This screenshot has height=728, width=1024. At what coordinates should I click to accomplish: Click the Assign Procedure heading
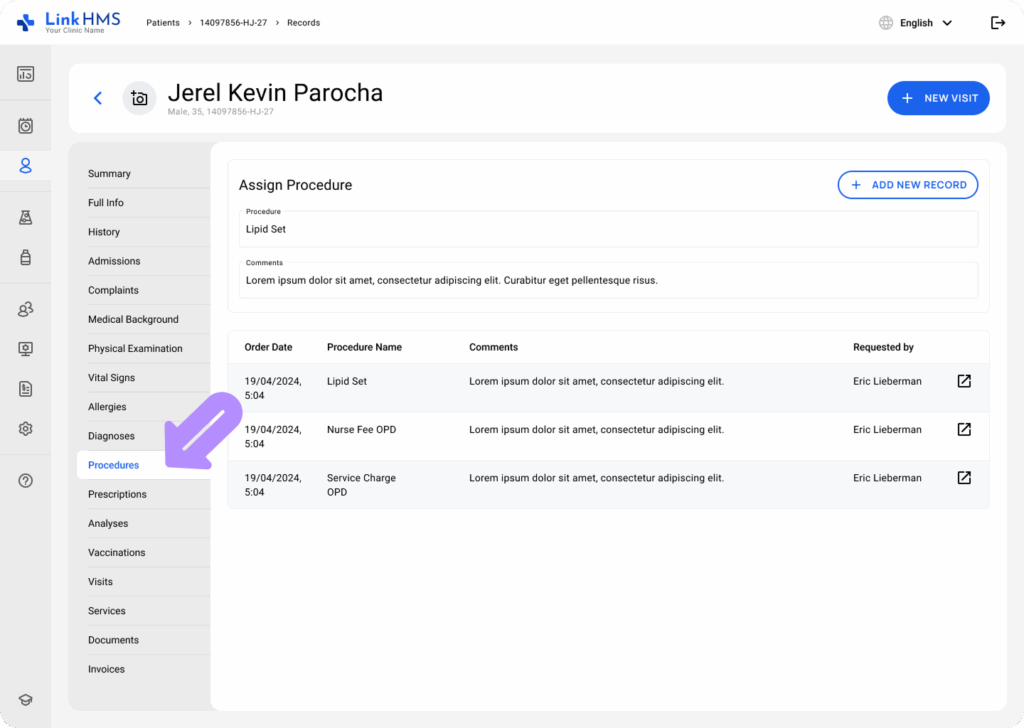coord(295,185)
